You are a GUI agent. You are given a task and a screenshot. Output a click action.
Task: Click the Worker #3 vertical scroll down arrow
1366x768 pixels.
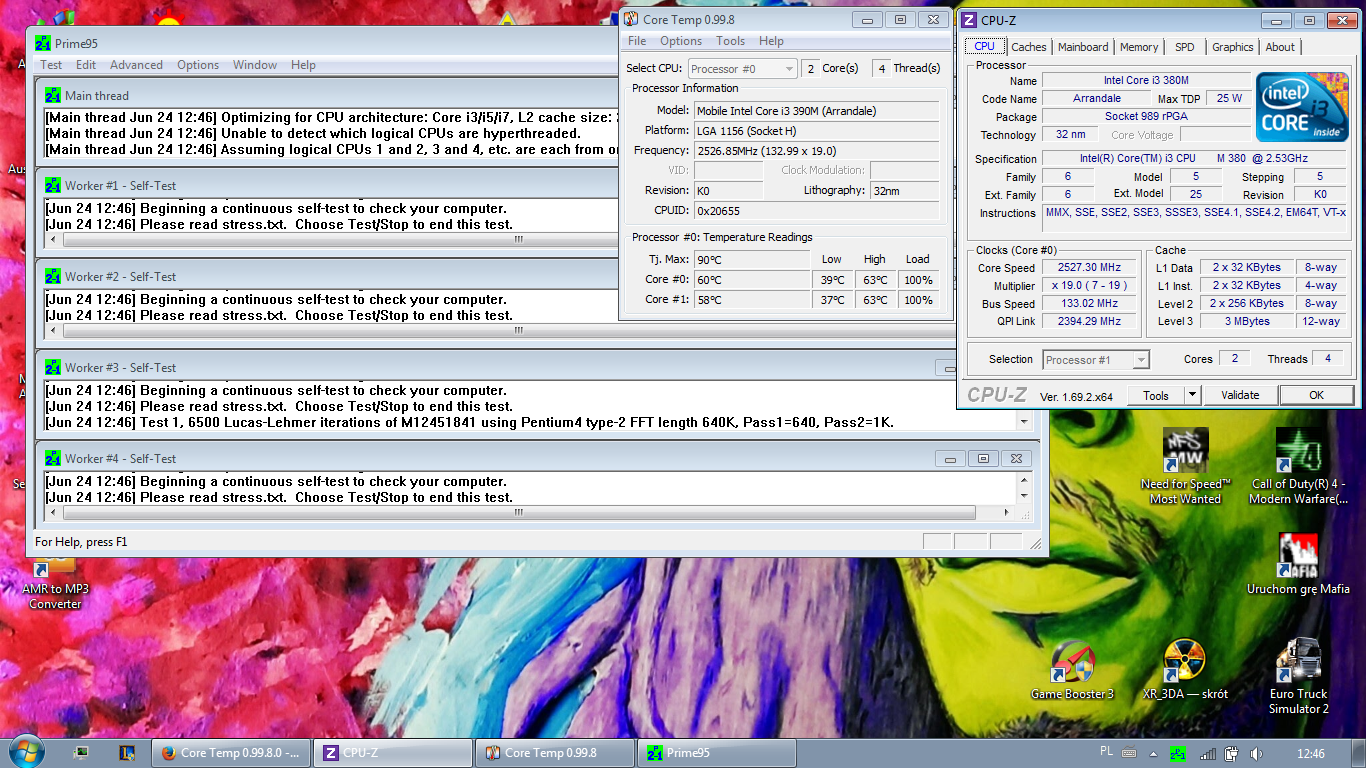[x=1023, y=422]
